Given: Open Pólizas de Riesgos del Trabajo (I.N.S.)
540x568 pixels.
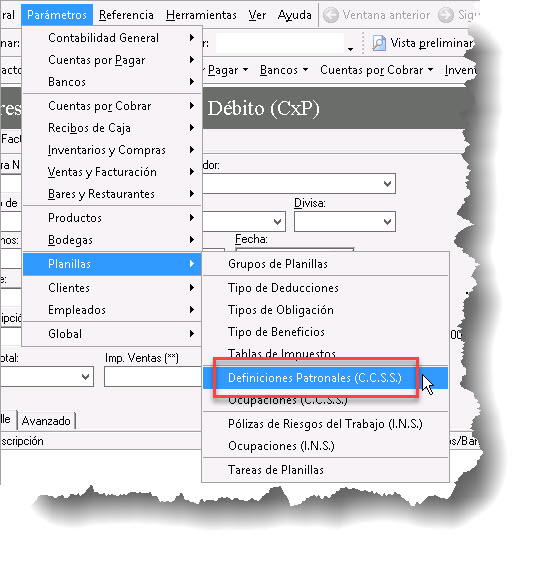Looking at the screenshot, I should tap(325, 424).
